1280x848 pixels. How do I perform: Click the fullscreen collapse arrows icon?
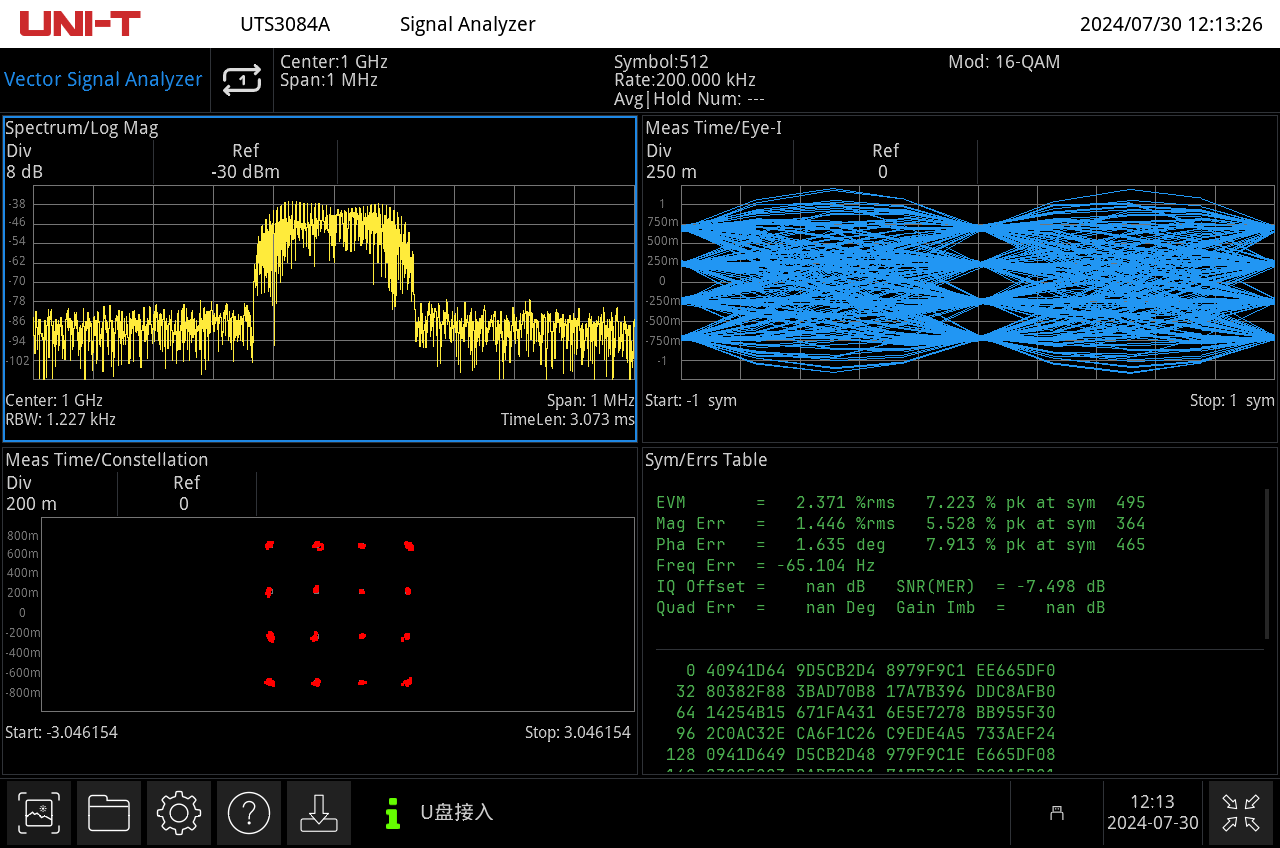pos(1240,813)
